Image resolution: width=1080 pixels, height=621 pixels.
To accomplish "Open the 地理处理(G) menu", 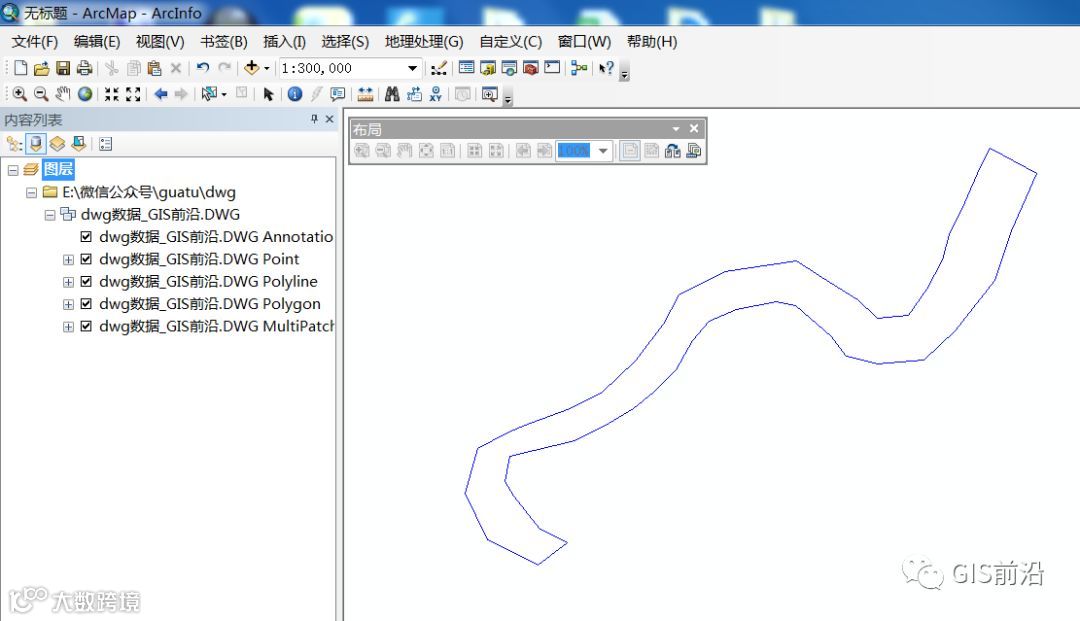I will point(424,42).
